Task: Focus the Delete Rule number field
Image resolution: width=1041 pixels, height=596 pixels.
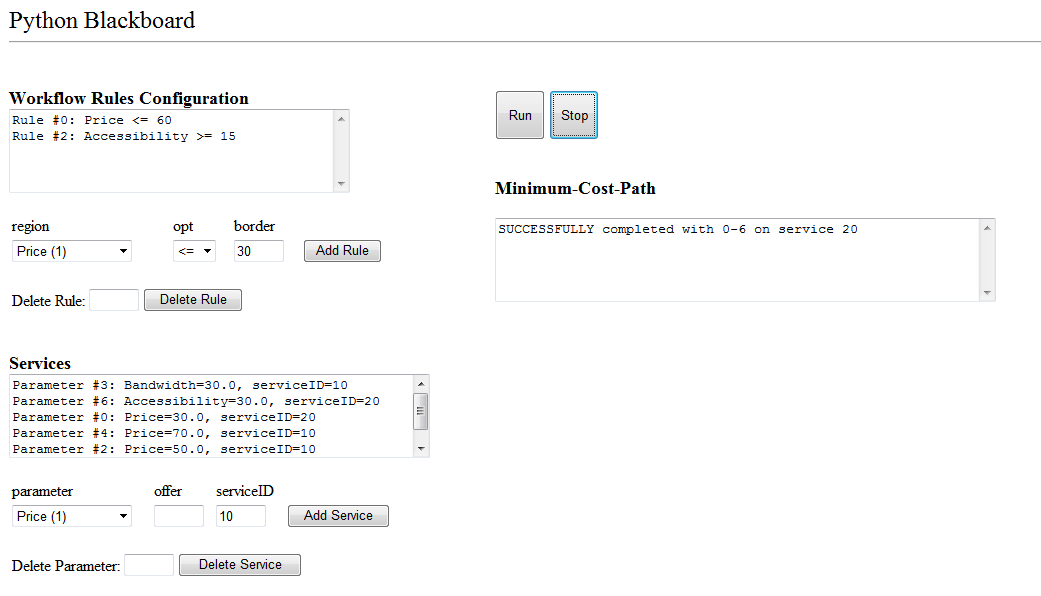Action: coord(114,300)
